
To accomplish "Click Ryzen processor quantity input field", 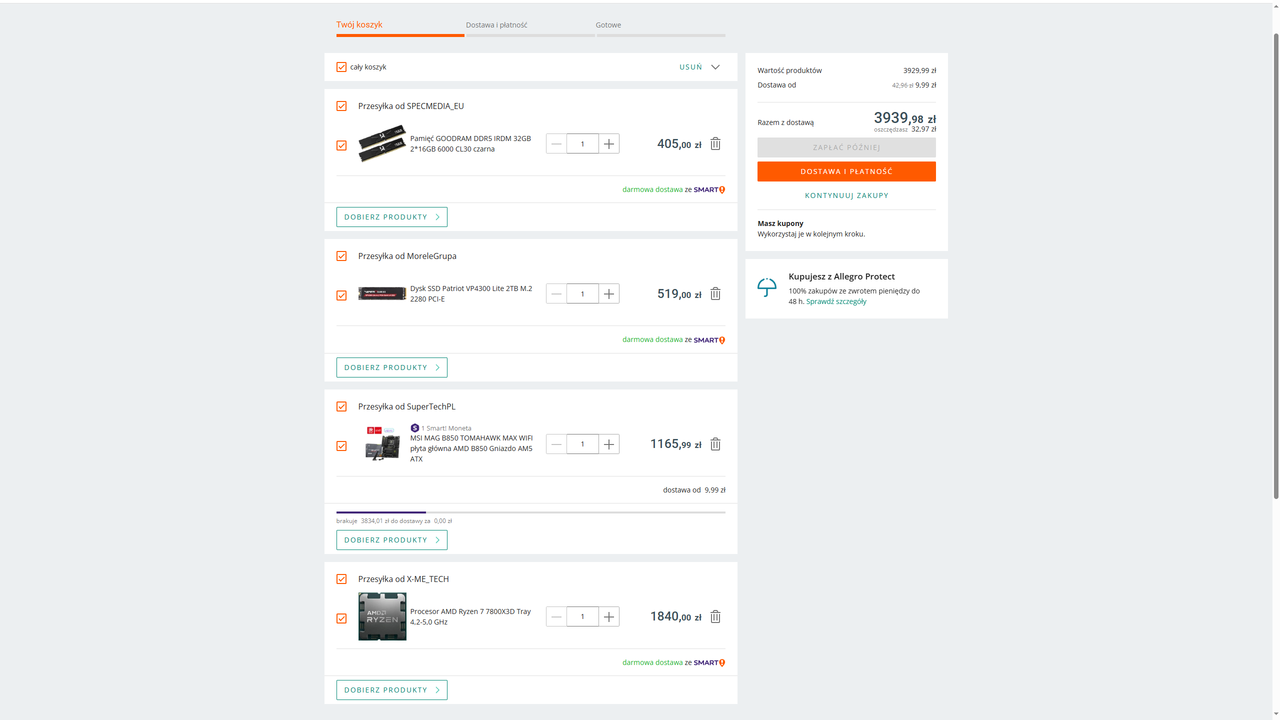I will (582, 617).
